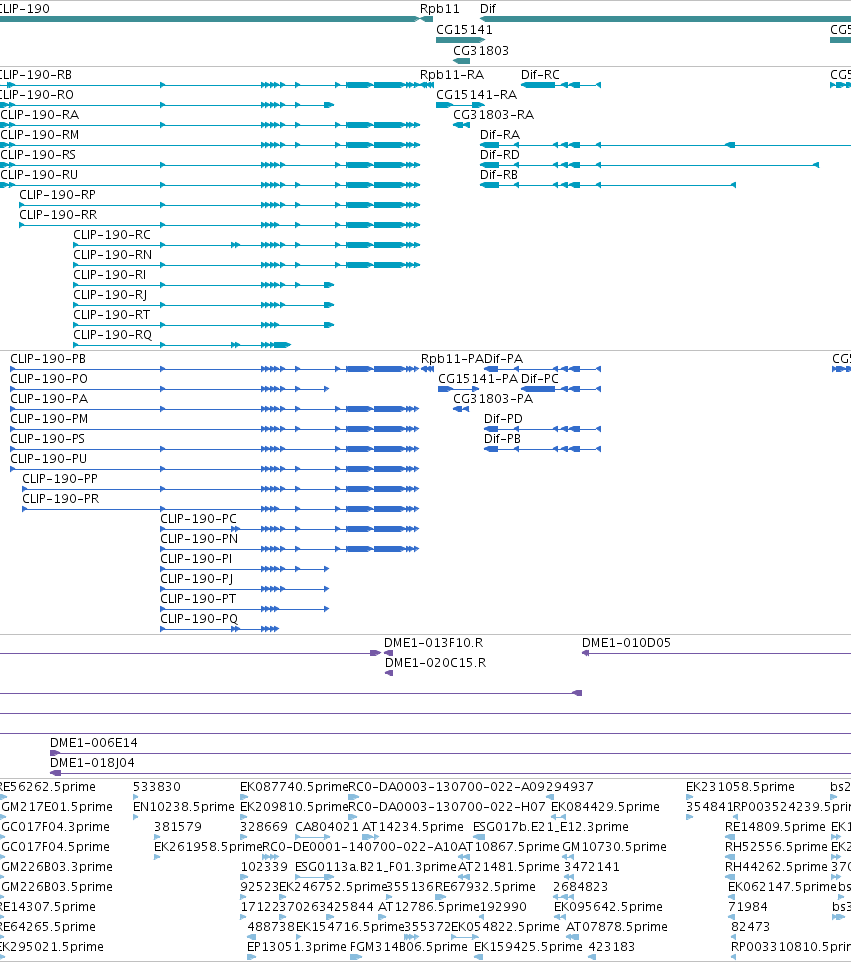
Task: Select the CLIP-190-PB protein label
Action: click(48, 358)
